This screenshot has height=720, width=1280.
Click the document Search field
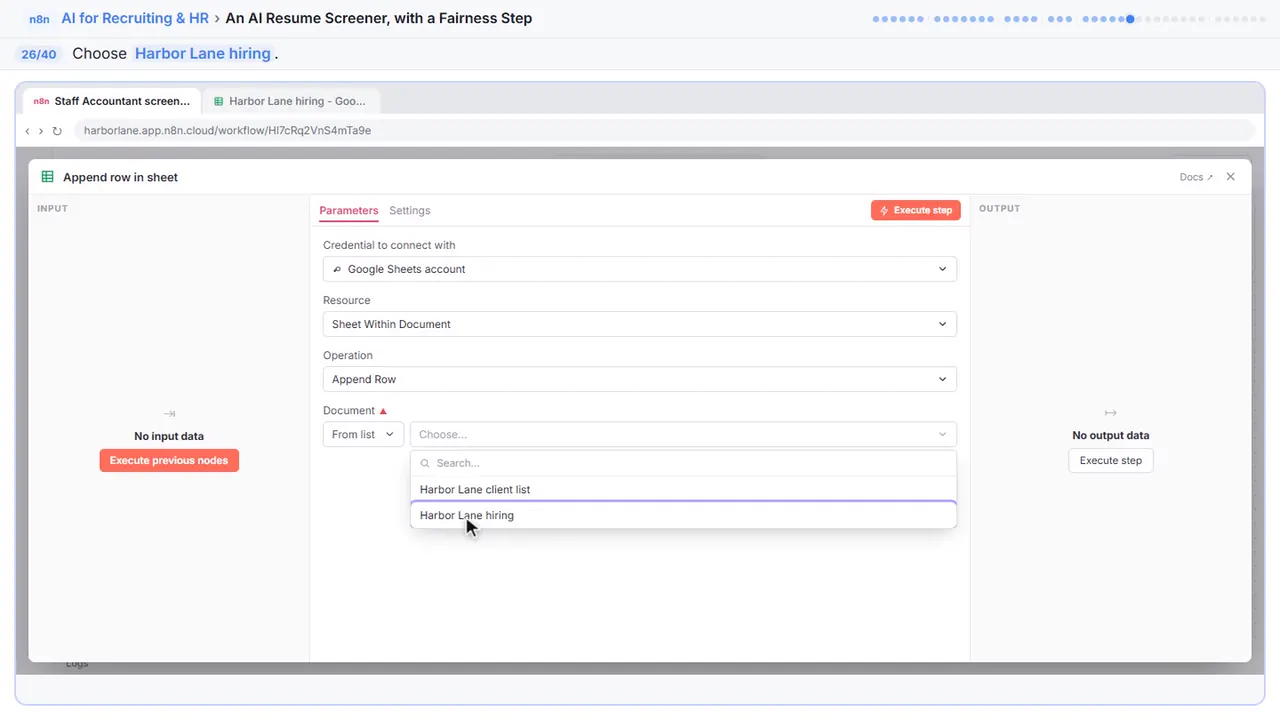(683, 463)
